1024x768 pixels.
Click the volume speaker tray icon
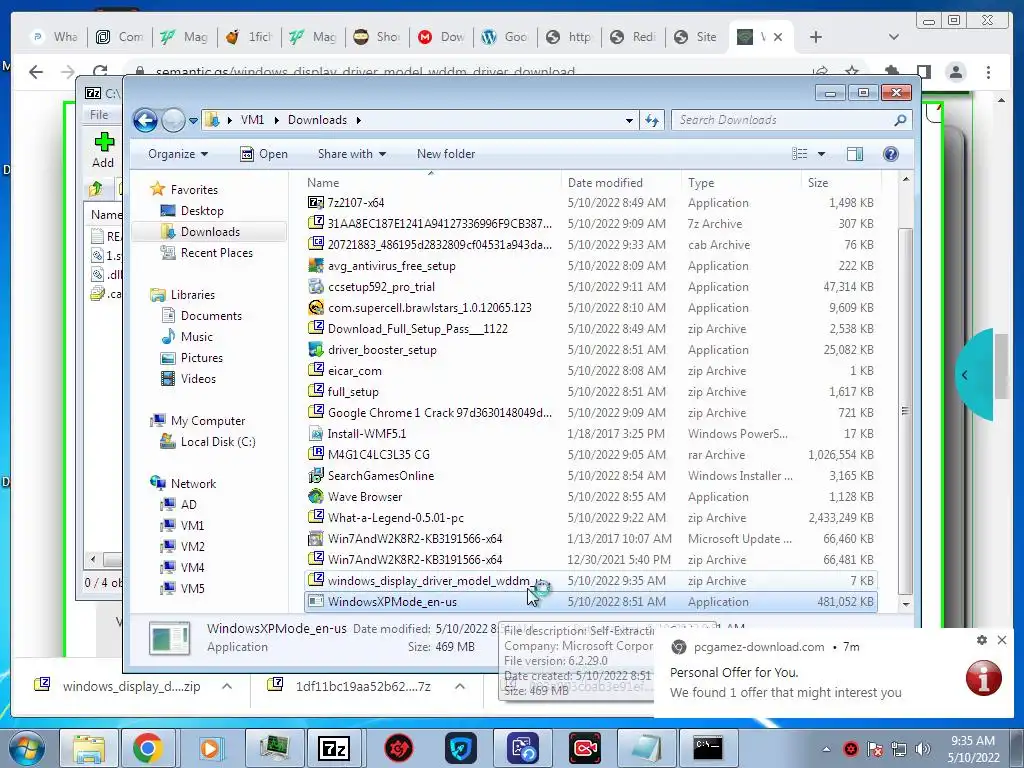[x=922, y=749]
